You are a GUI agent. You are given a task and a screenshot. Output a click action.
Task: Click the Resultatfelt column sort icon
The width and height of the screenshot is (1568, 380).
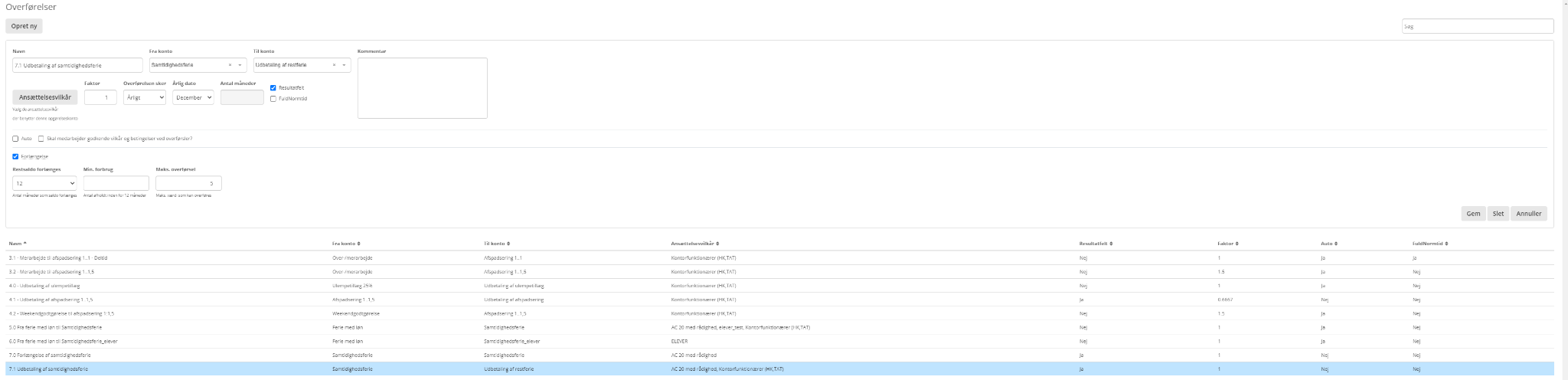click(x=1111, y=244)
